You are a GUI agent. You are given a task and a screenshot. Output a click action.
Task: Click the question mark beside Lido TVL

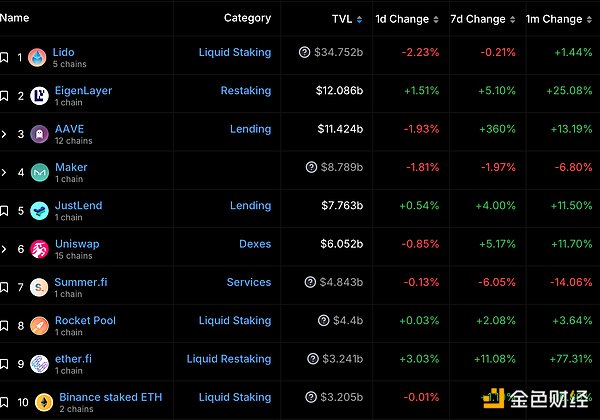tap(304, 52)
